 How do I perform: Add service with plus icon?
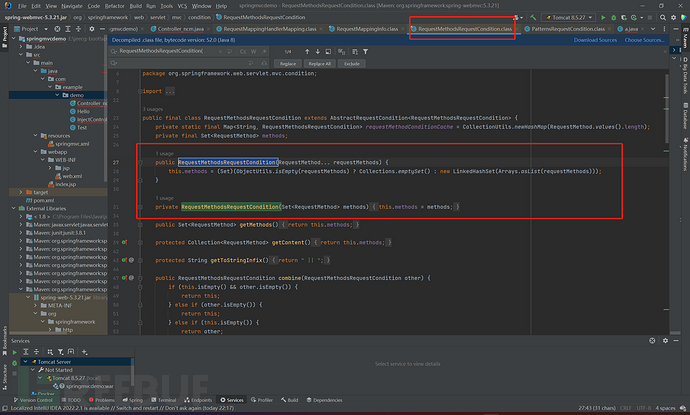click(x=84, y=352)
